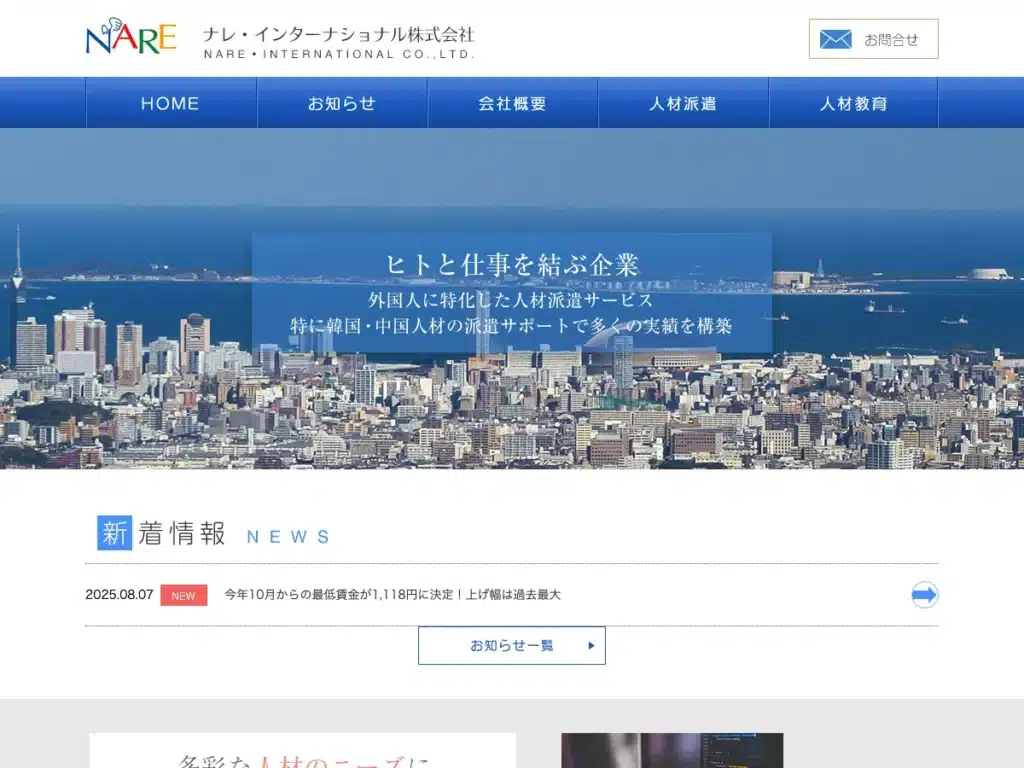The height and width of the screenshot is (768, 1024).
Task: Click NARE・INTERNATIONAL CO.,LTD. text
Action: click(x=338, y=54)
